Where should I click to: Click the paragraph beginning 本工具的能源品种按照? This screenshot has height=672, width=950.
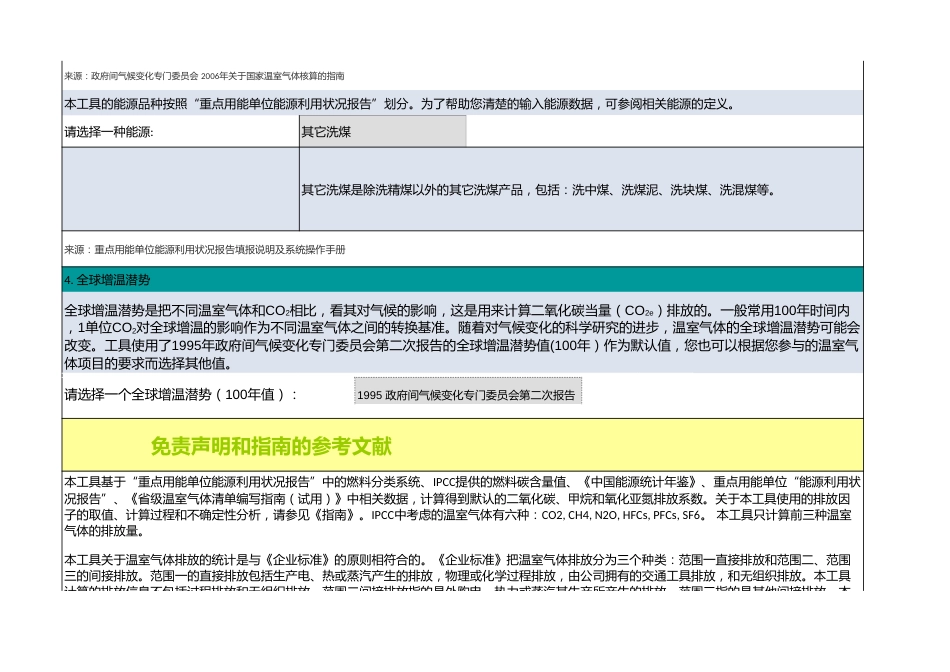[462, 104]
